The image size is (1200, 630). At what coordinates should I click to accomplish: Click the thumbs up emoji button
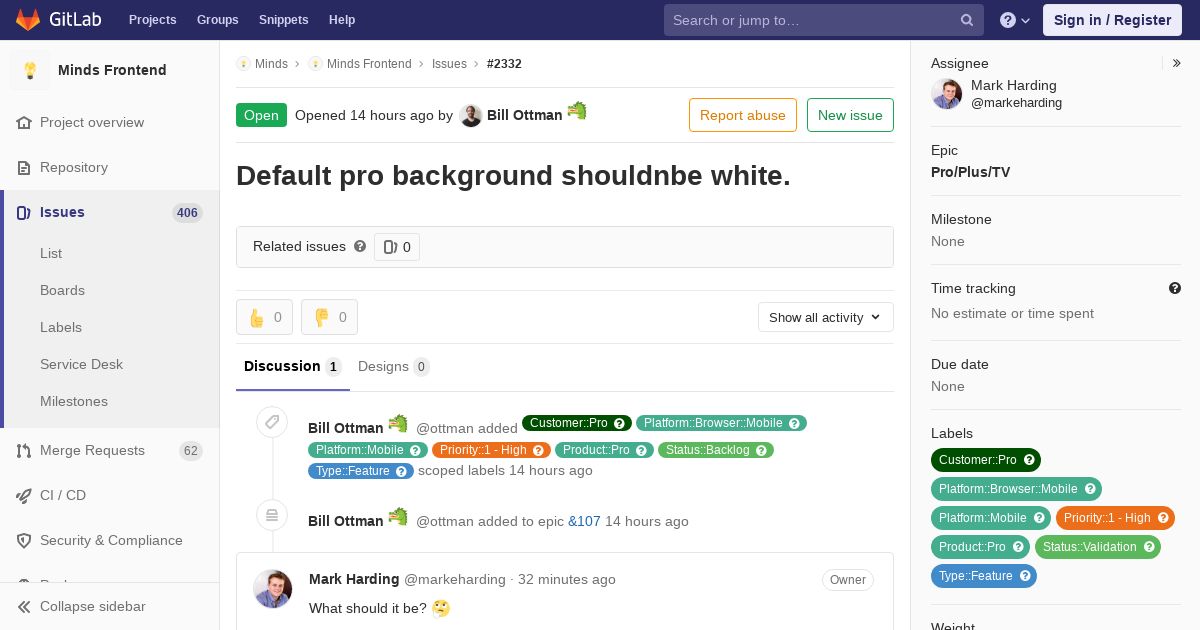click(x=264, y=317)
